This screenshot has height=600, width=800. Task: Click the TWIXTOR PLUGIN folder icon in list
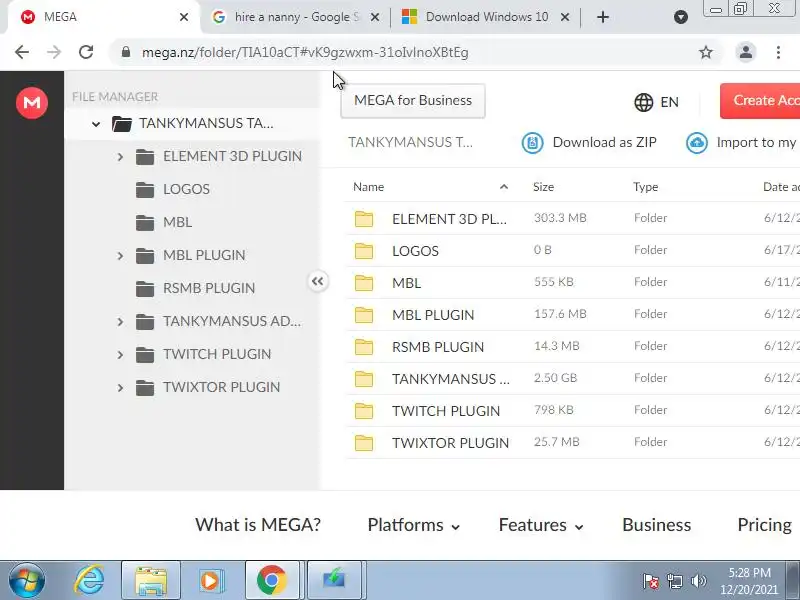364,443
